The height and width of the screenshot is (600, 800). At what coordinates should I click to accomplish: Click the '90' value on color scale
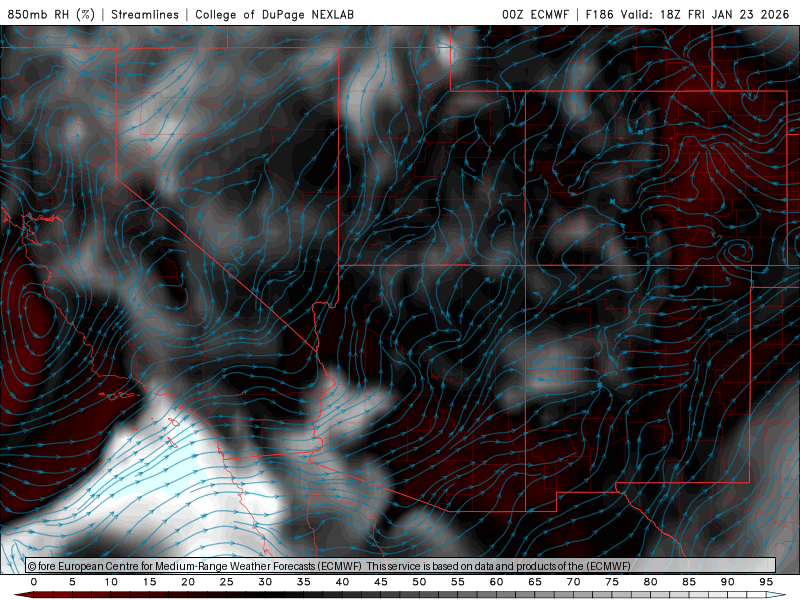tap(727, 582)
